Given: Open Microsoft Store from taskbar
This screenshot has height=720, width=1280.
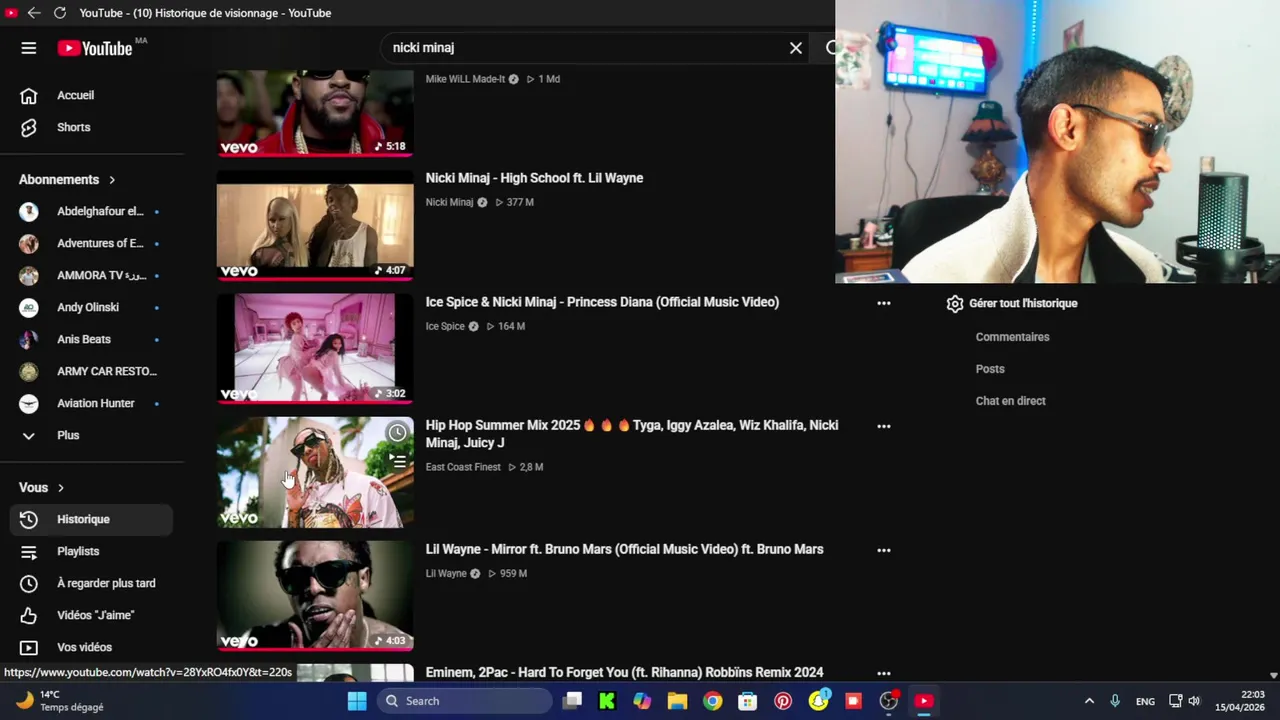Looking at the screenshot, I should [747, 701].
